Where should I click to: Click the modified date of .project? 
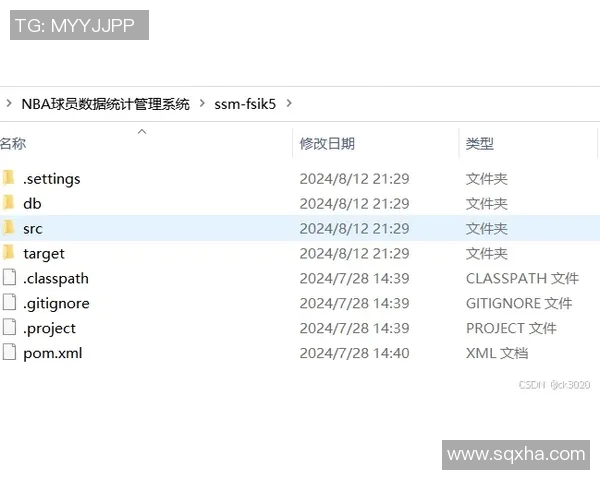point(354,328)
